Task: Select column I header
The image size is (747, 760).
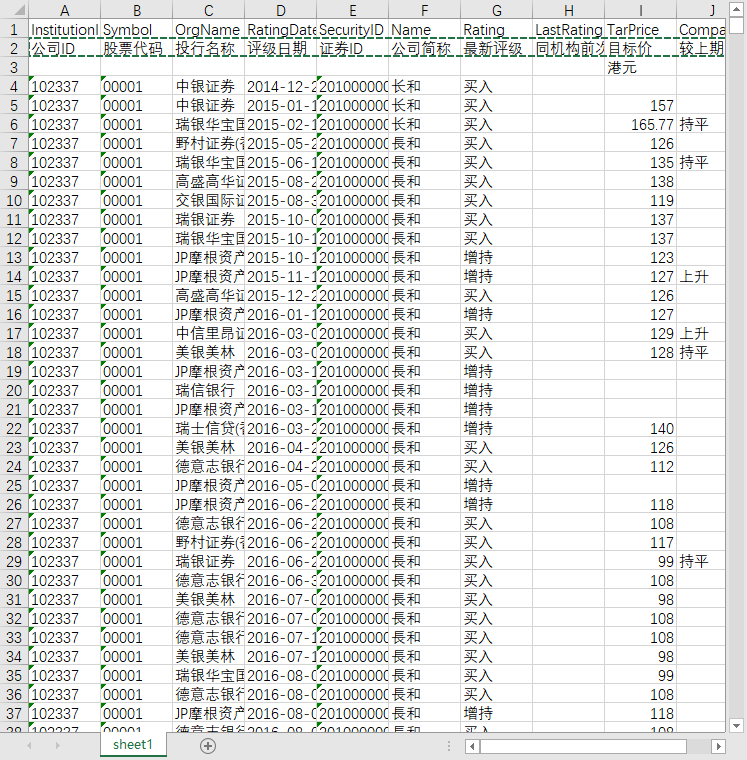Action: click(x=640, y=10)
